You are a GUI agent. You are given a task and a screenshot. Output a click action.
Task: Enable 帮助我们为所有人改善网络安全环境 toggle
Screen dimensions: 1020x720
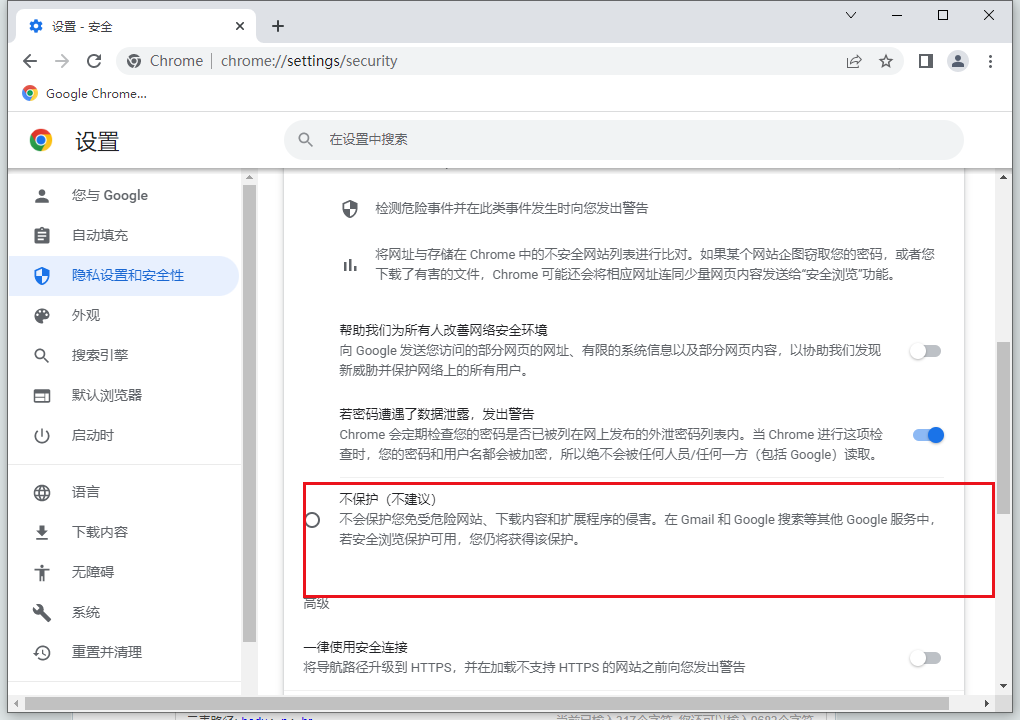926,351
